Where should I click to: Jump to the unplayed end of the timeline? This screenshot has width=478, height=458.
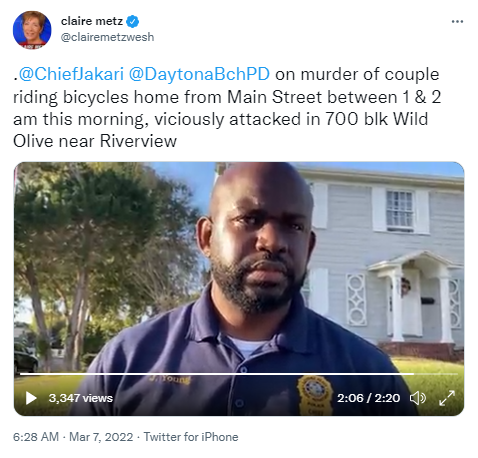tap(436, 374)
